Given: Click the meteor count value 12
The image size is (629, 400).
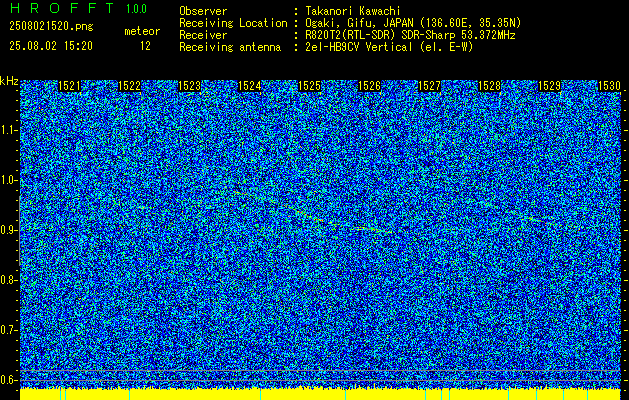Looking at the screenshot, I should pos(145,46).
